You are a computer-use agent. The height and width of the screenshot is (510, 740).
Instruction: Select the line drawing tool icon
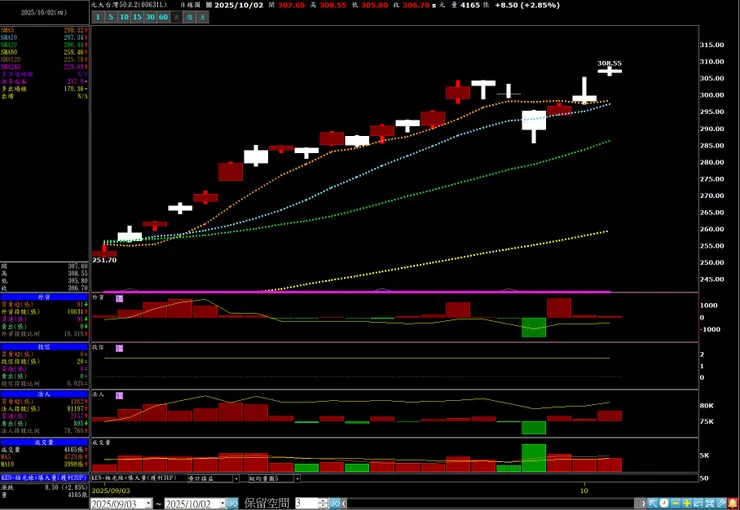[721, 503]
